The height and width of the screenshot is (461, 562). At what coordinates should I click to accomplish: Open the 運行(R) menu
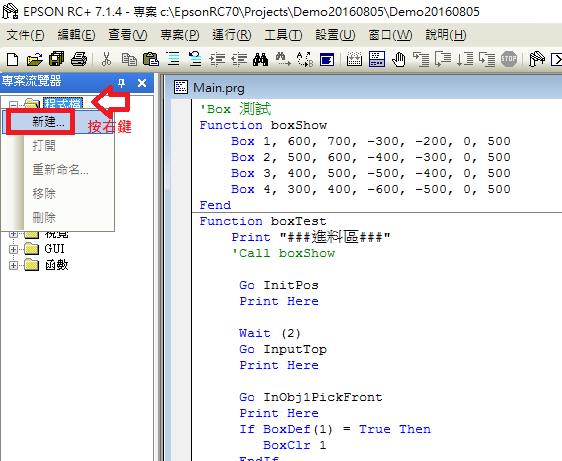tap(232, 35)
